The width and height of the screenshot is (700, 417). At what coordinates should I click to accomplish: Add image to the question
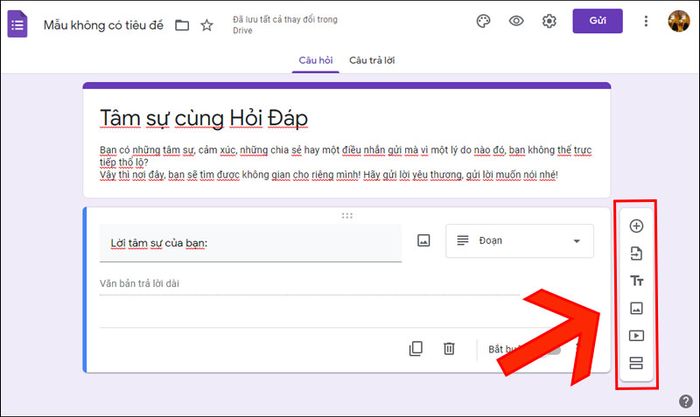(x=424, y=241)
